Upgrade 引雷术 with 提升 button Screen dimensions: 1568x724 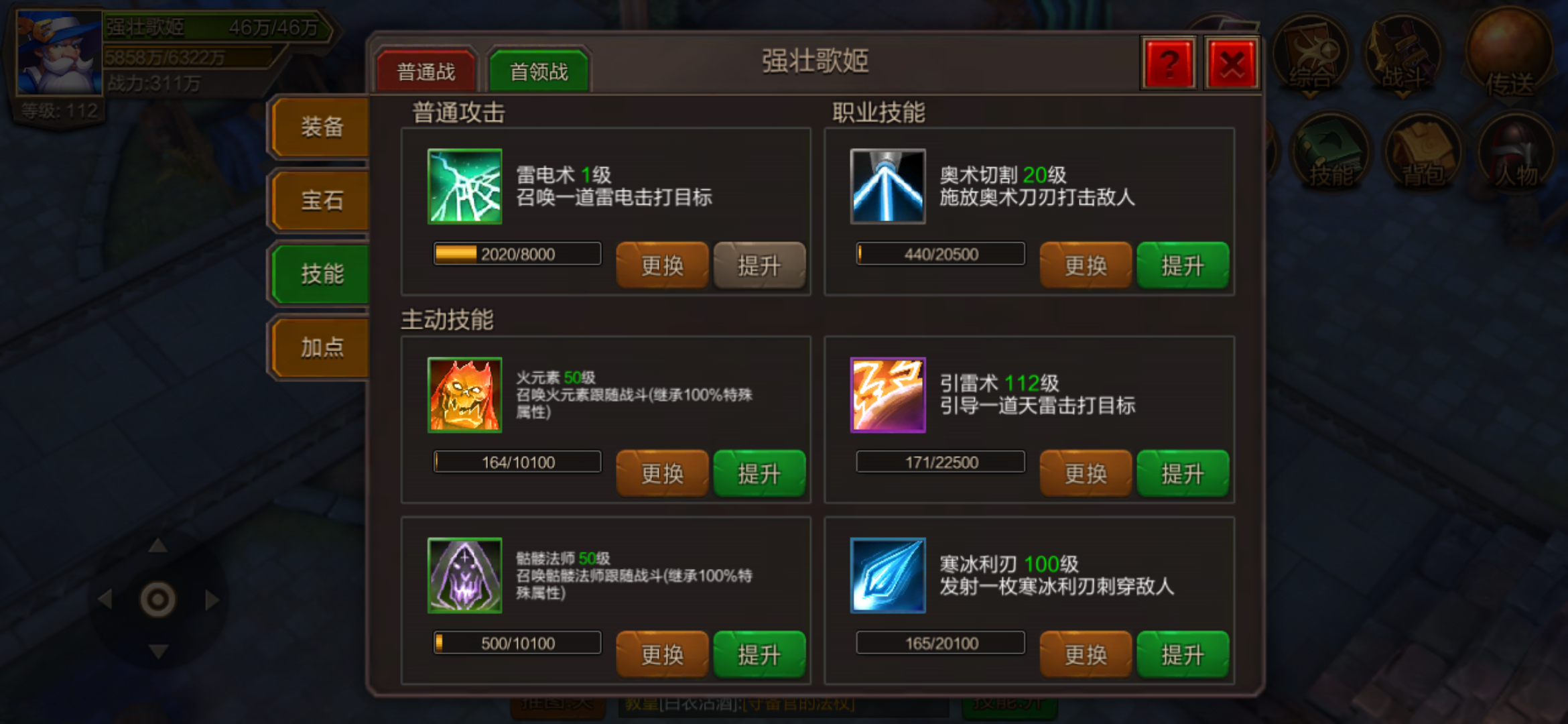tap(1183, 473)
